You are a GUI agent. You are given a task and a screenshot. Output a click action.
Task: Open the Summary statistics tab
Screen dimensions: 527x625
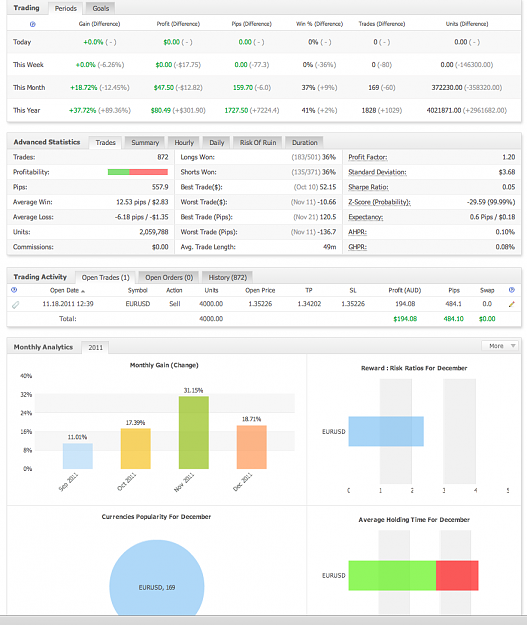point(145,143)
